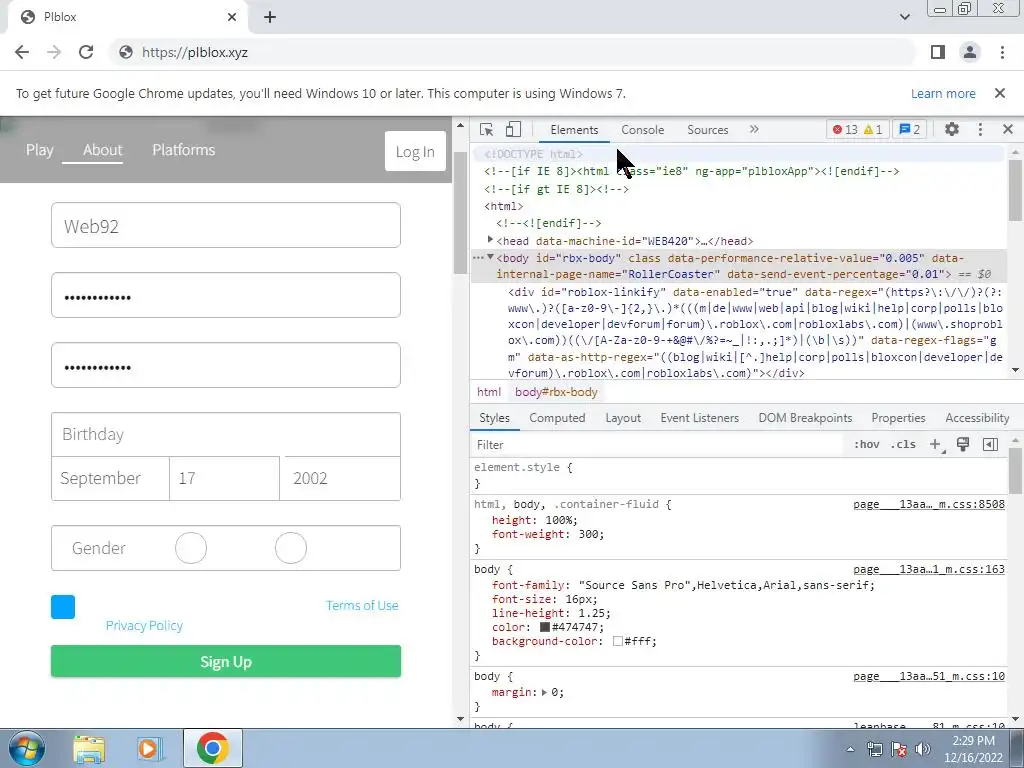The image size is (1024, 768).
Task: Click the new style rule plus icon
Action: [936, 445]
